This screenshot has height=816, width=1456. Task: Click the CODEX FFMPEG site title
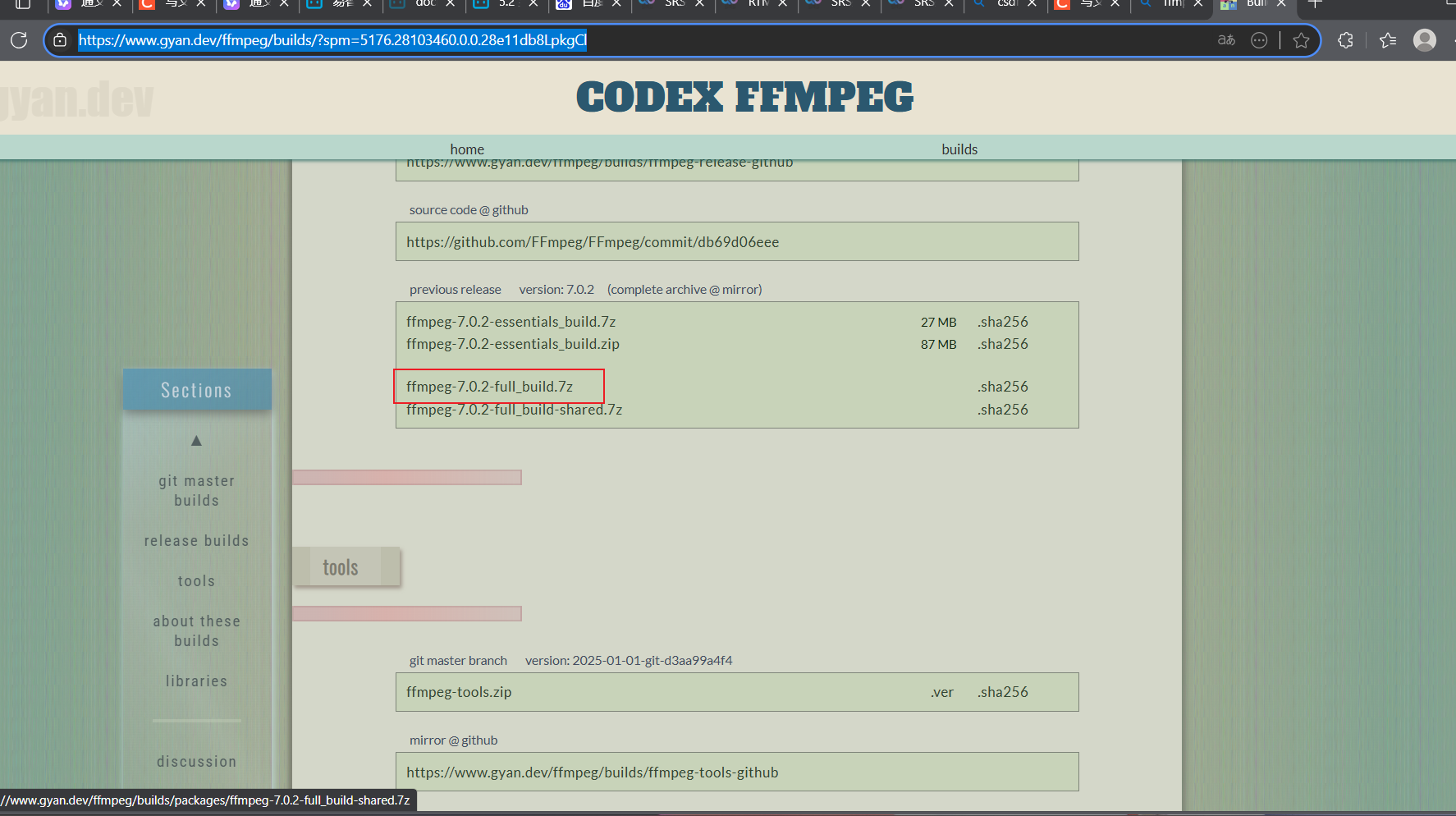click(x=744, y=97)
